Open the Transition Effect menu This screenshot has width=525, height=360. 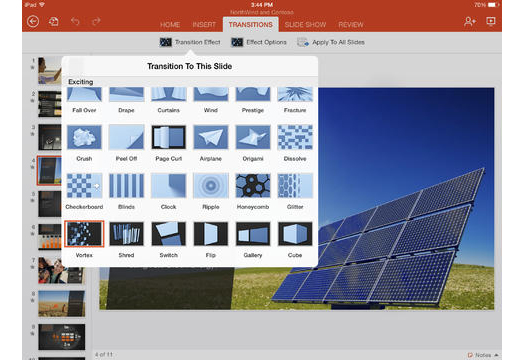point(190,42)
